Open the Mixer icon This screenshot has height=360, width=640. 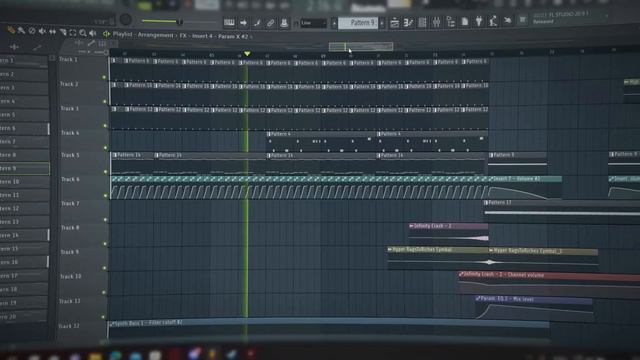[x=436, y=22]
